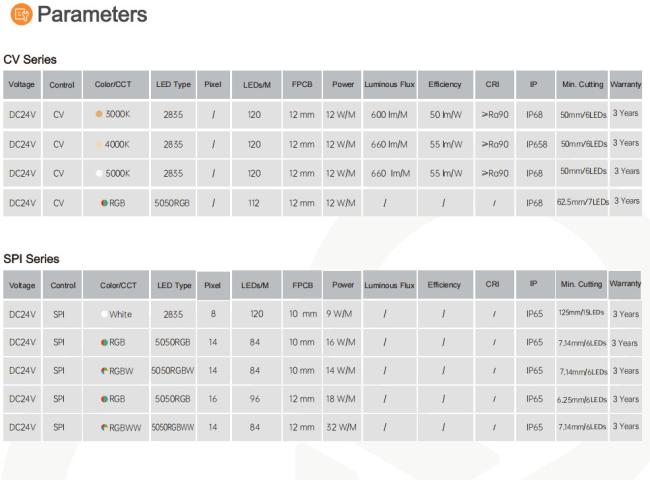Click the RGBWW color wheel icon
The image size is (650, 480).
click(x=104, y=427)
